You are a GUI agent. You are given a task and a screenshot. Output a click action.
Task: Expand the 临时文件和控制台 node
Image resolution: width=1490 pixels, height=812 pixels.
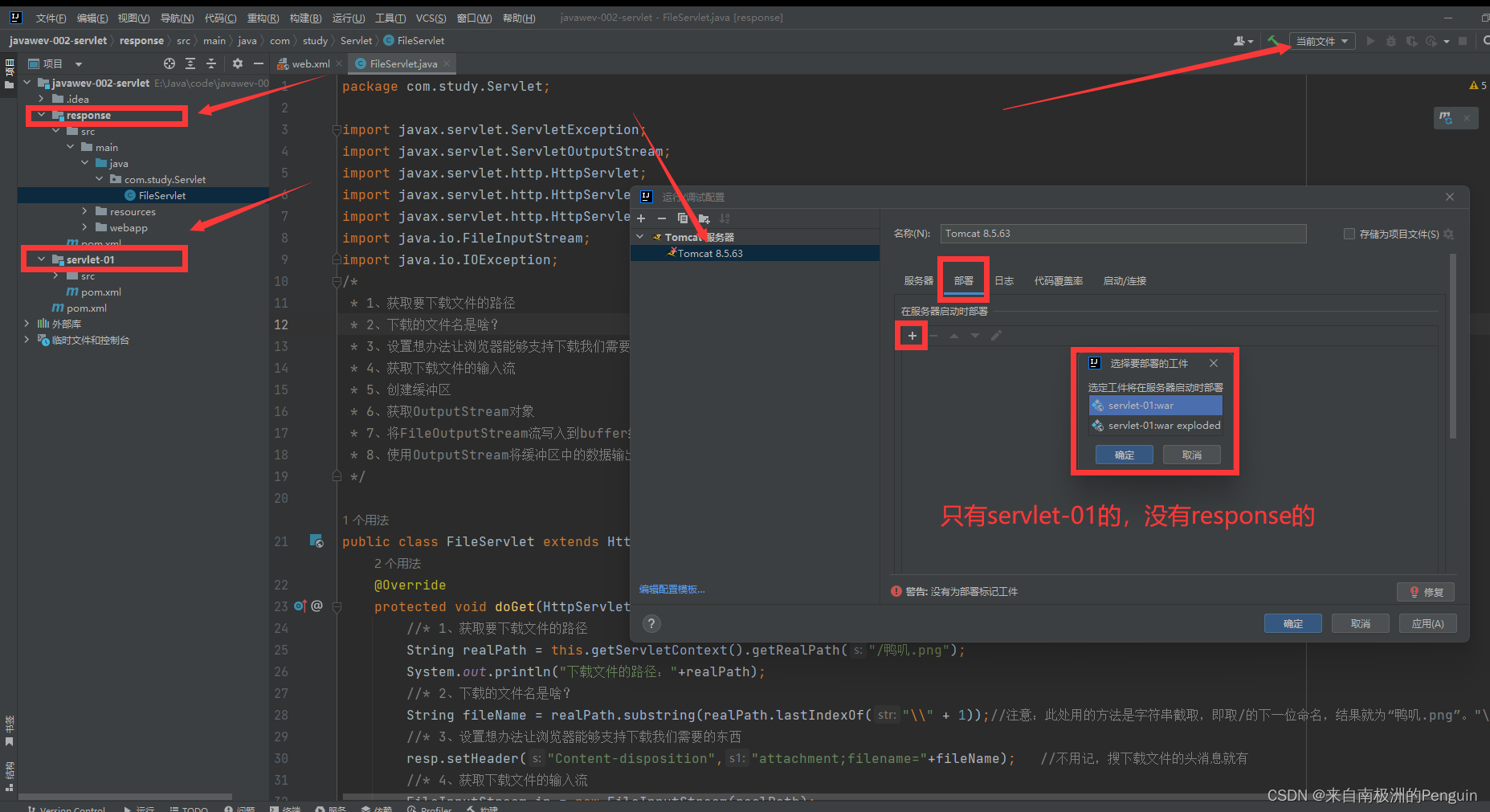pos(27,340)
